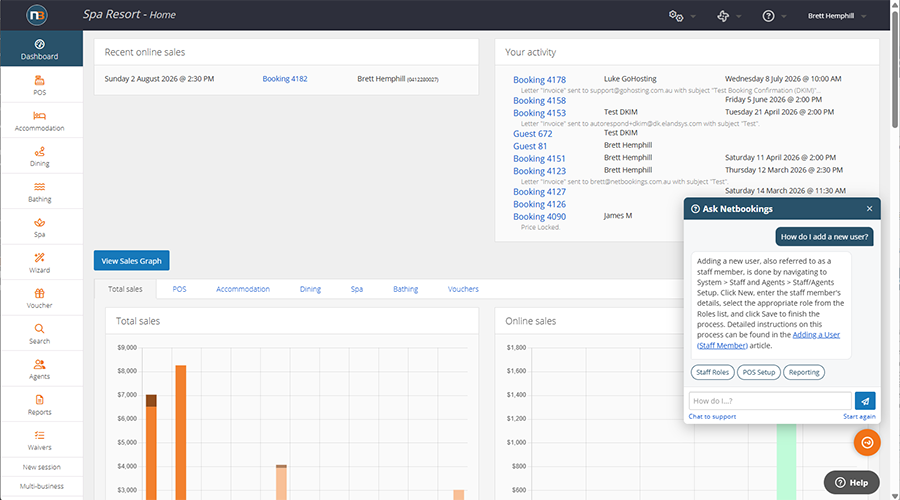Viewport: 900px width, 500px height.
Task: Open the Dashboard sidebar item
Action: (x=40, y=49)
